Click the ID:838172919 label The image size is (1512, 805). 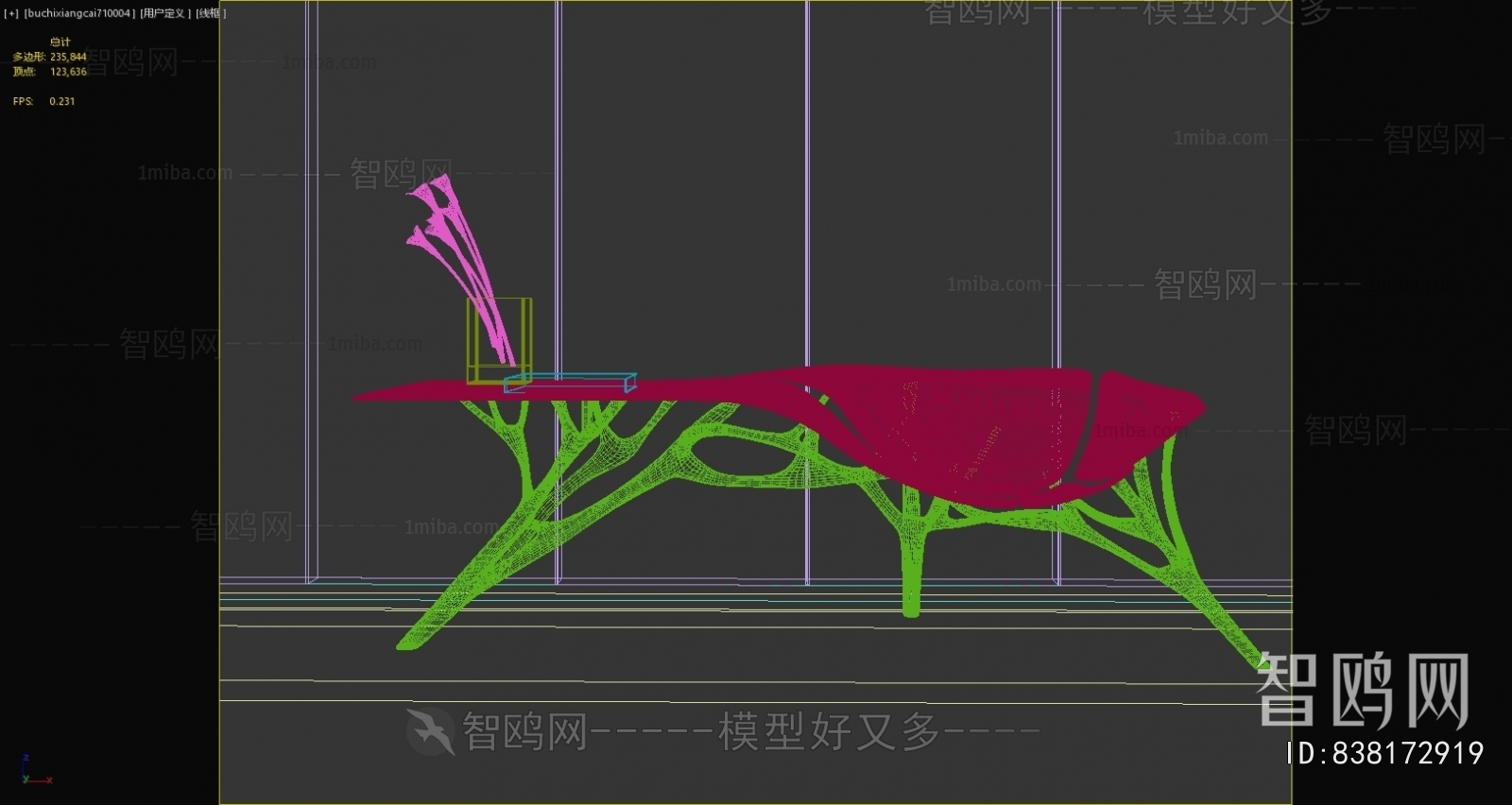[1384, 753]
